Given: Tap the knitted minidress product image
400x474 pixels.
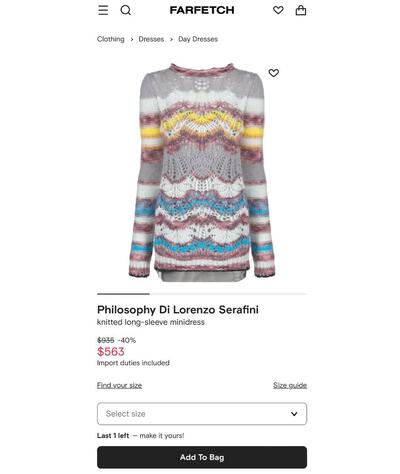Looking at the screenshot, I should (202, 172).
